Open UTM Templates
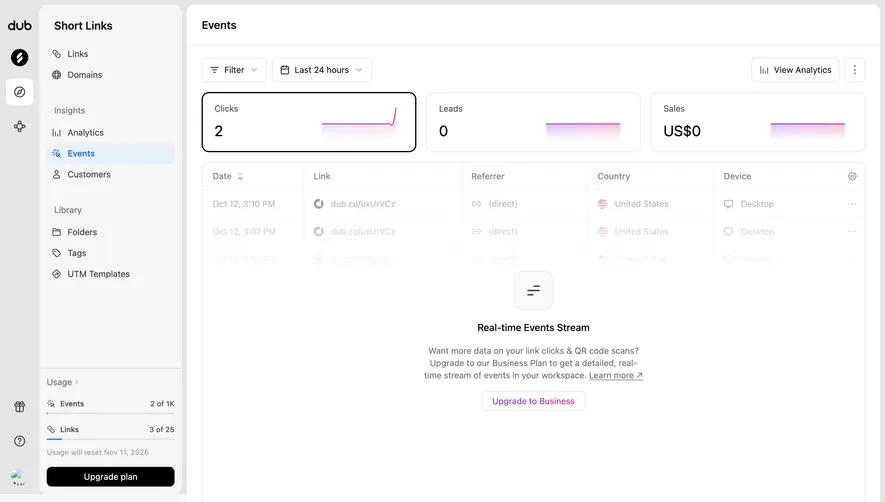The image size is (885, 502). (111, 274)
